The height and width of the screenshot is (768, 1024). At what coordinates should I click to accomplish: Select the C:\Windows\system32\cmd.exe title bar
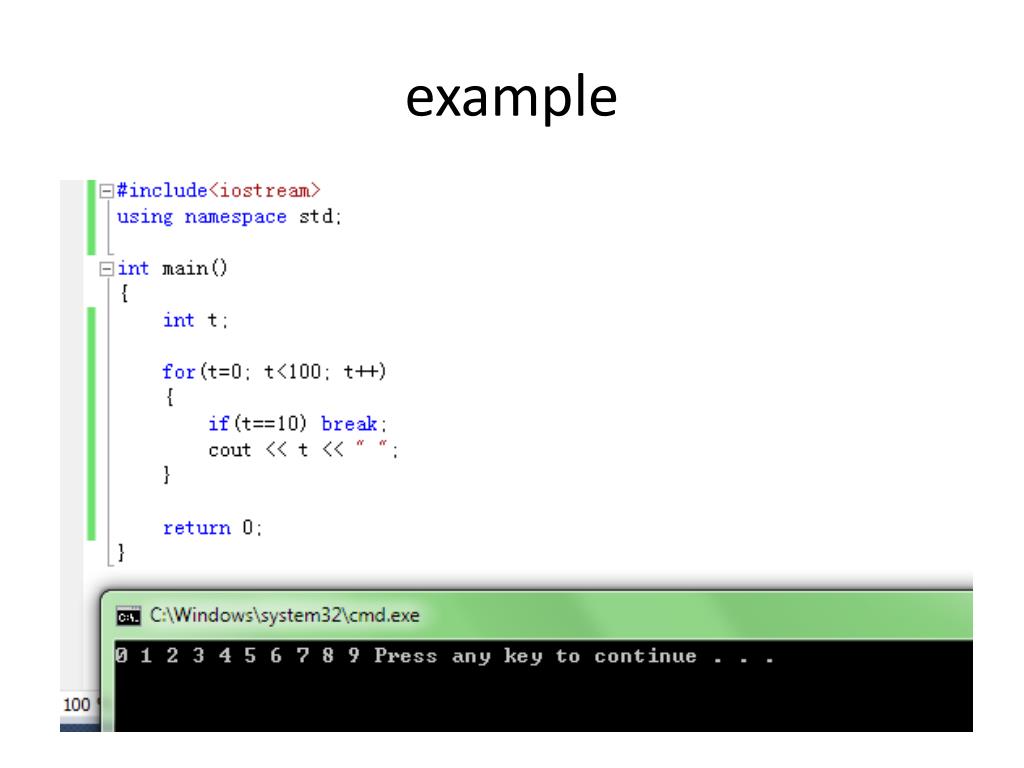tap(537, 615)
